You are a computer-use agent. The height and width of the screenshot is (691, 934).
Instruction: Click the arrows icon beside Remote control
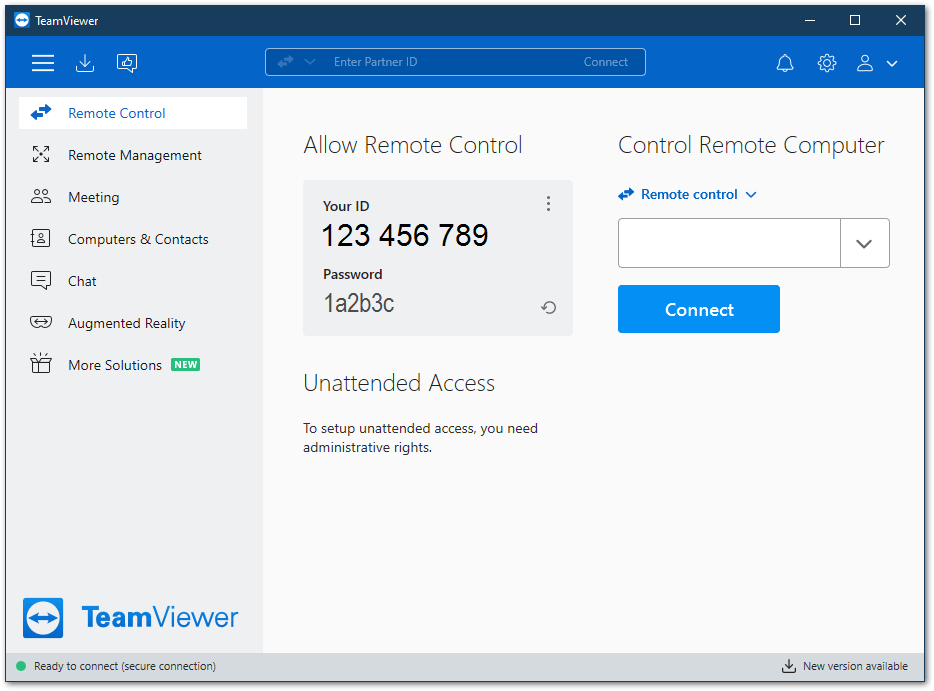coord(626,194)
